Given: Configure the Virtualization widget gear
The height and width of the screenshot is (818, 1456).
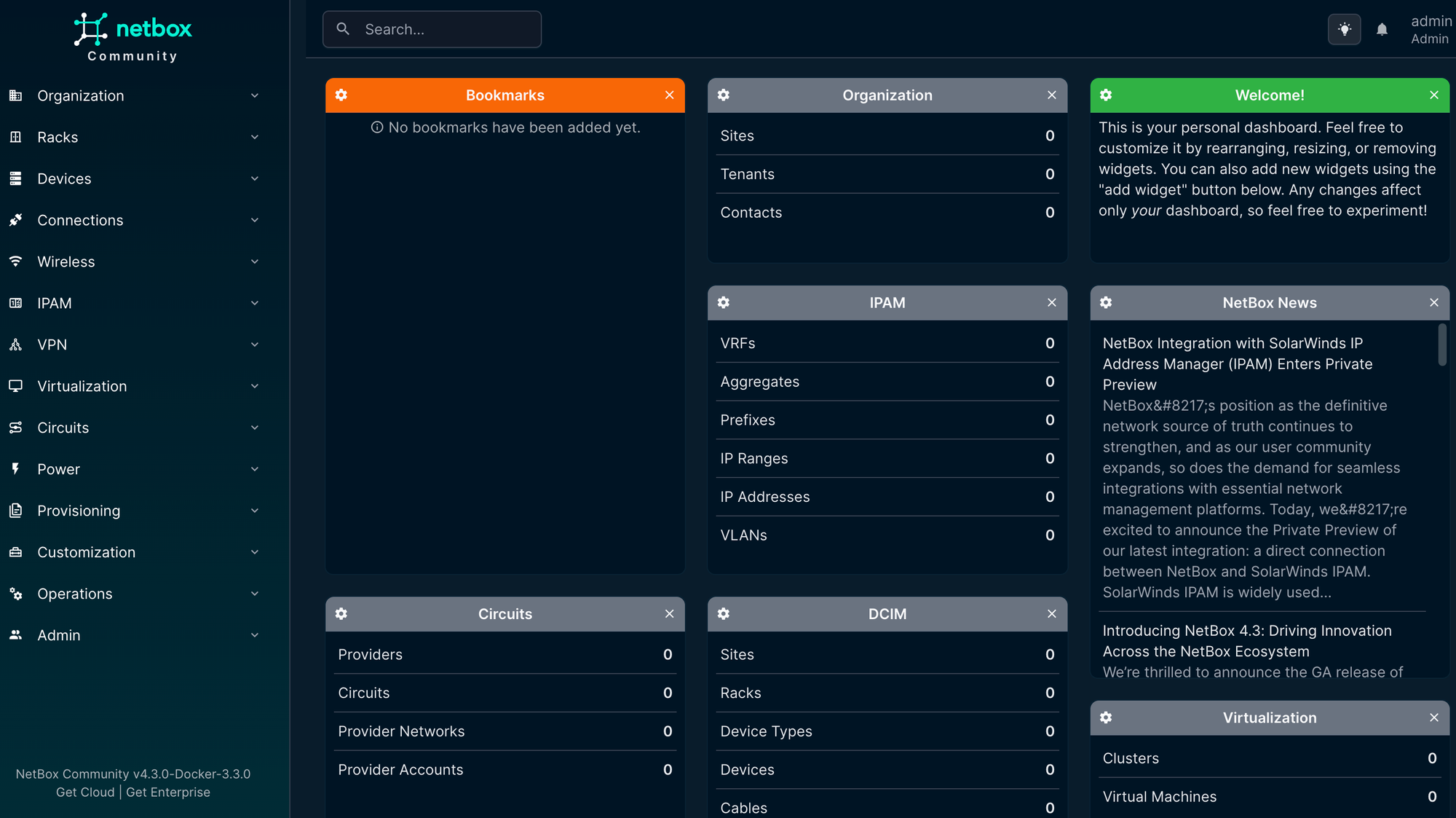Looking at the screenshot, I should (x=1106, y=717).
